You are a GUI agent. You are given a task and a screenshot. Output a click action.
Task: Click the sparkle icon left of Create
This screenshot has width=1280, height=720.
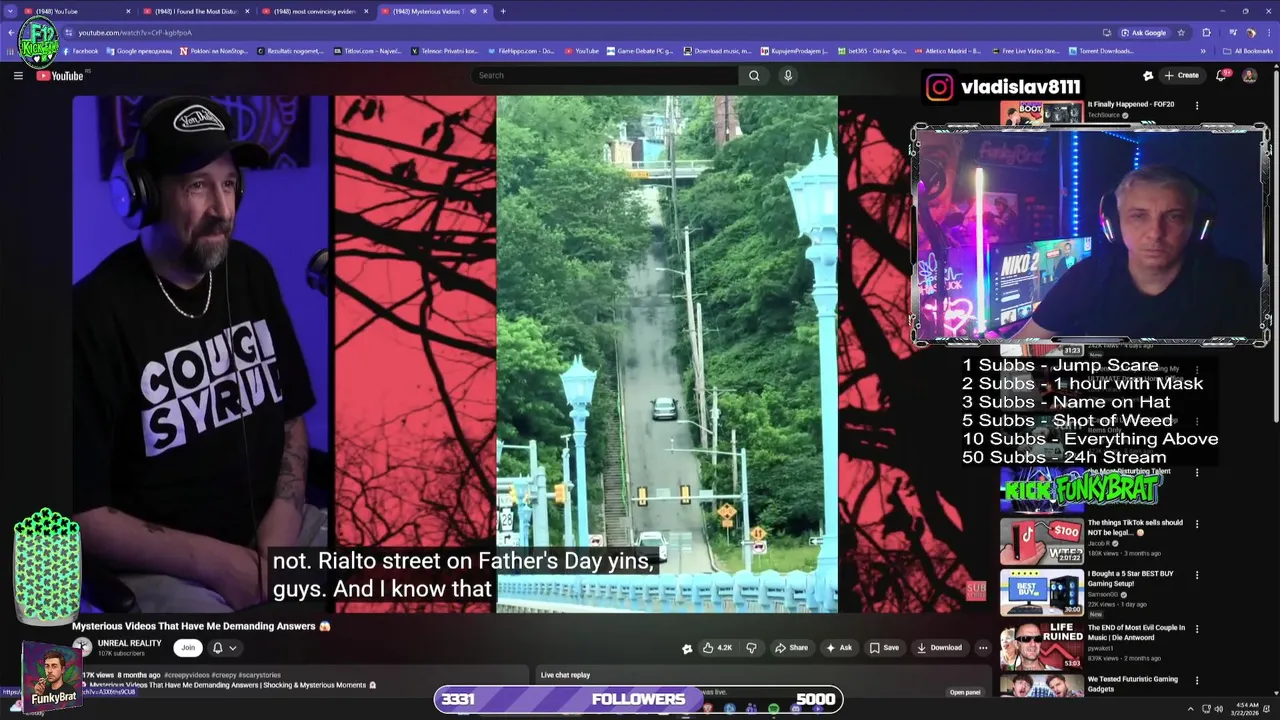[x=1148, y=75]
